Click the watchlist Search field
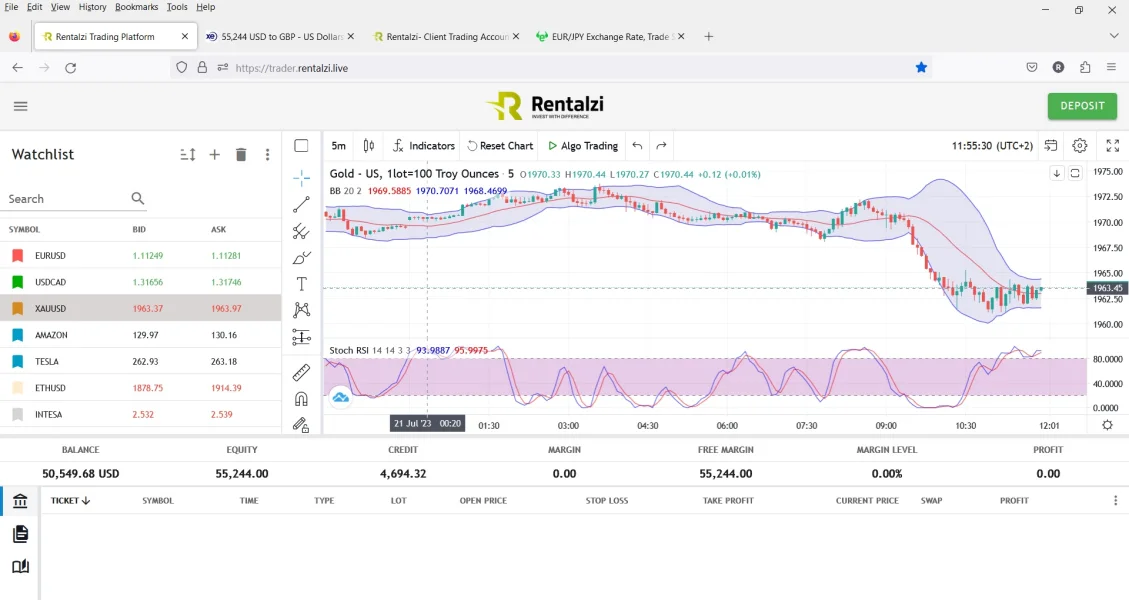 (x=67, y=199)
